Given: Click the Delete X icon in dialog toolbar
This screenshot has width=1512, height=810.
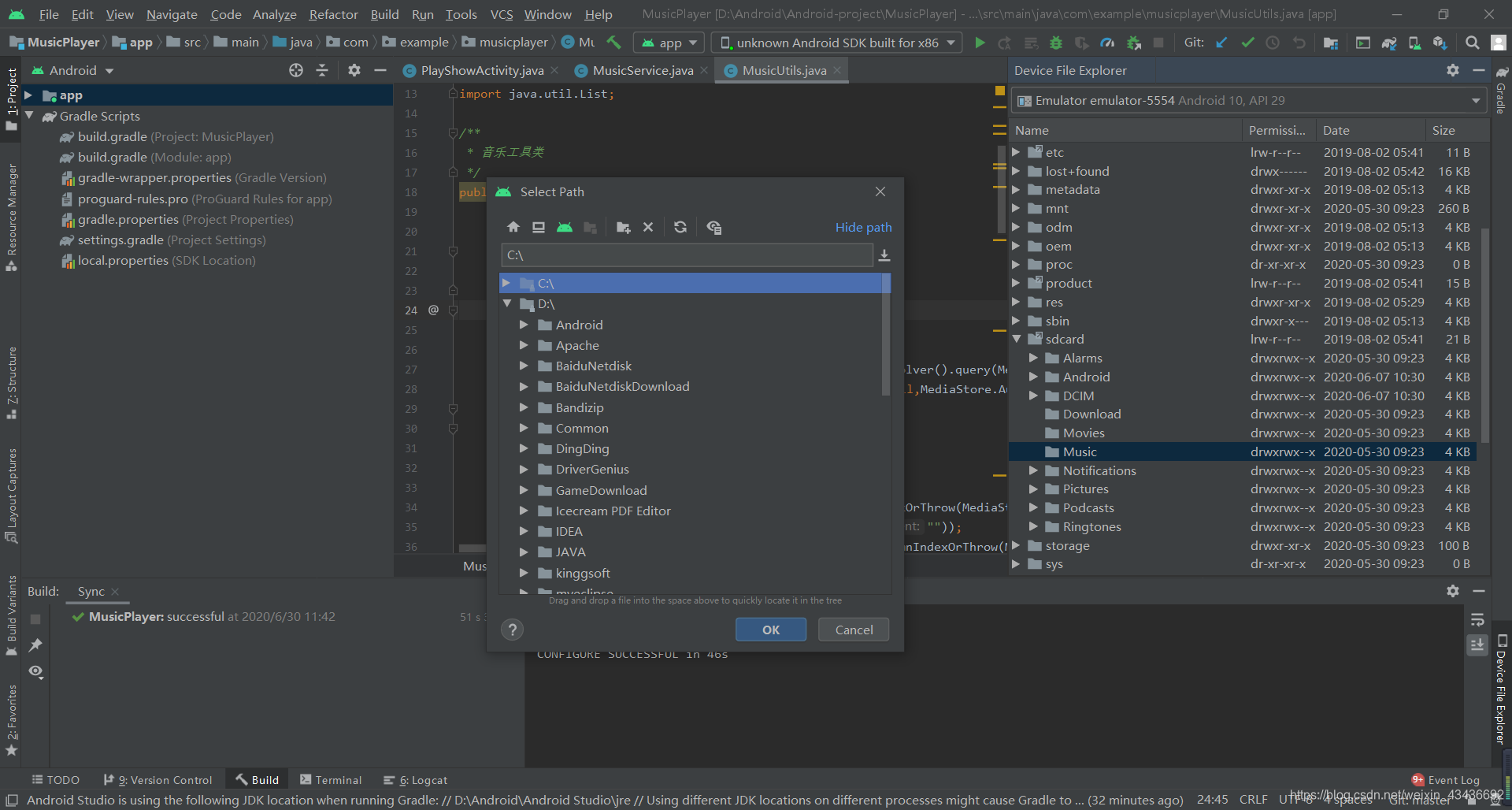Looking at the screenshot, I should coord(648,227).
